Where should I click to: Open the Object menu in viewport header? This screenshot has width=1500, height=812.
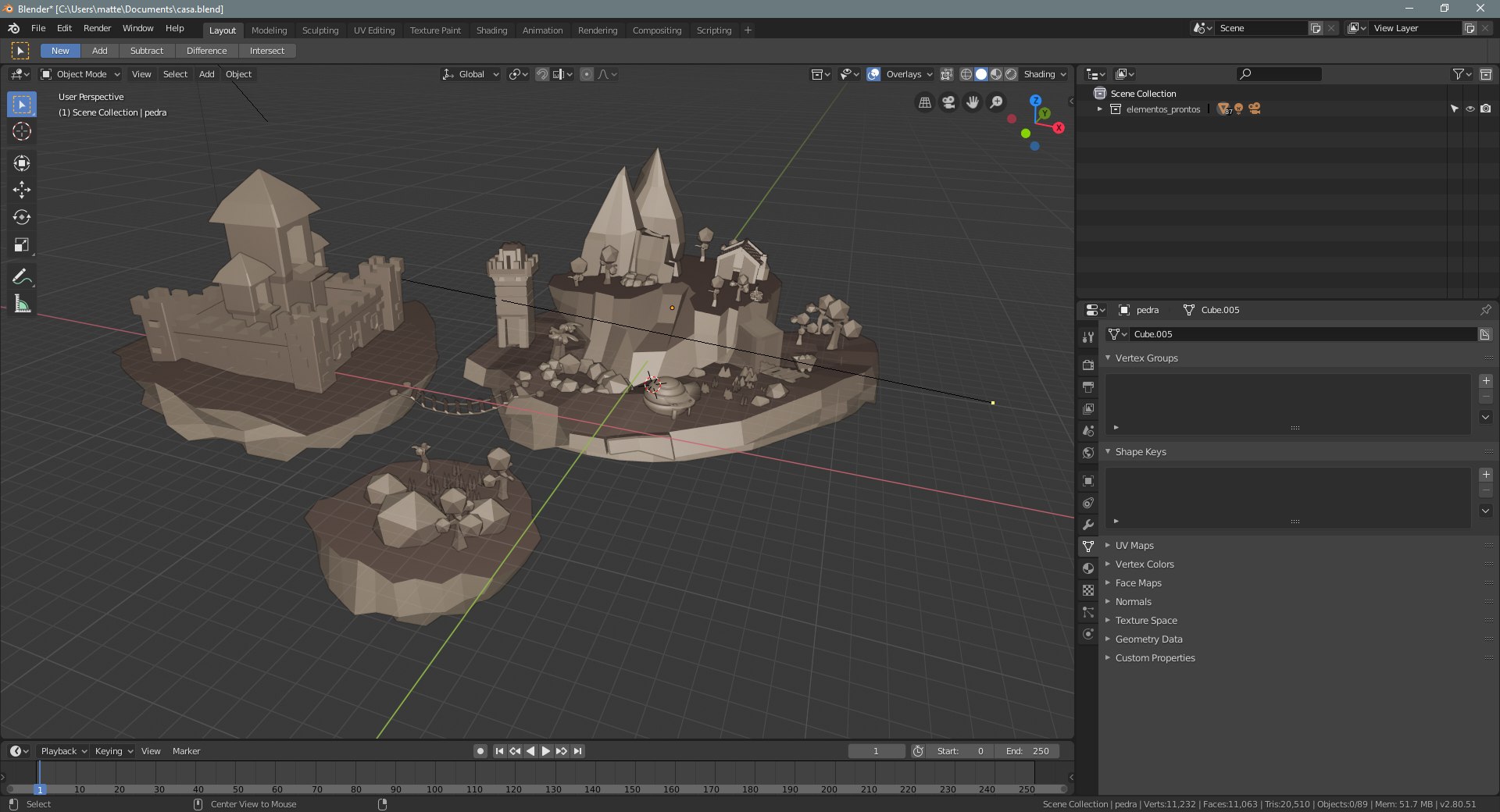tap(239, 74)
